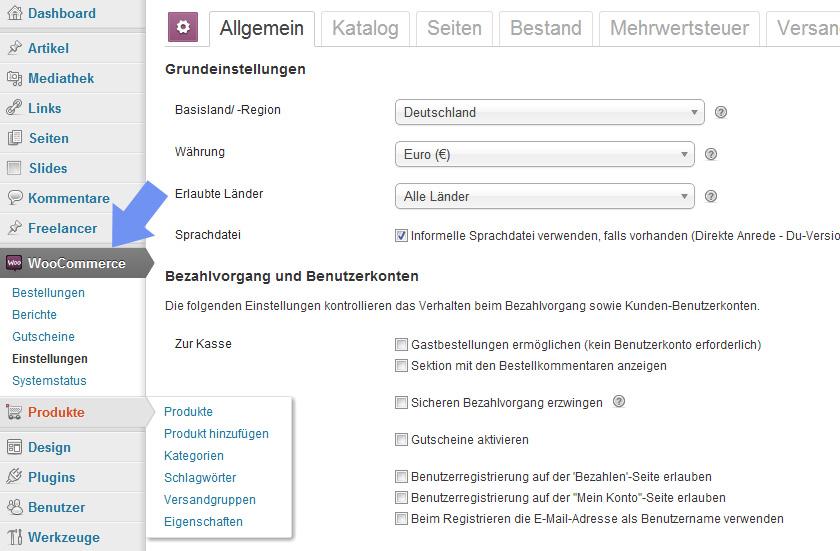
Task: Open Bestellungen link under WooCommerce
Action: click(x=48, y=293)
